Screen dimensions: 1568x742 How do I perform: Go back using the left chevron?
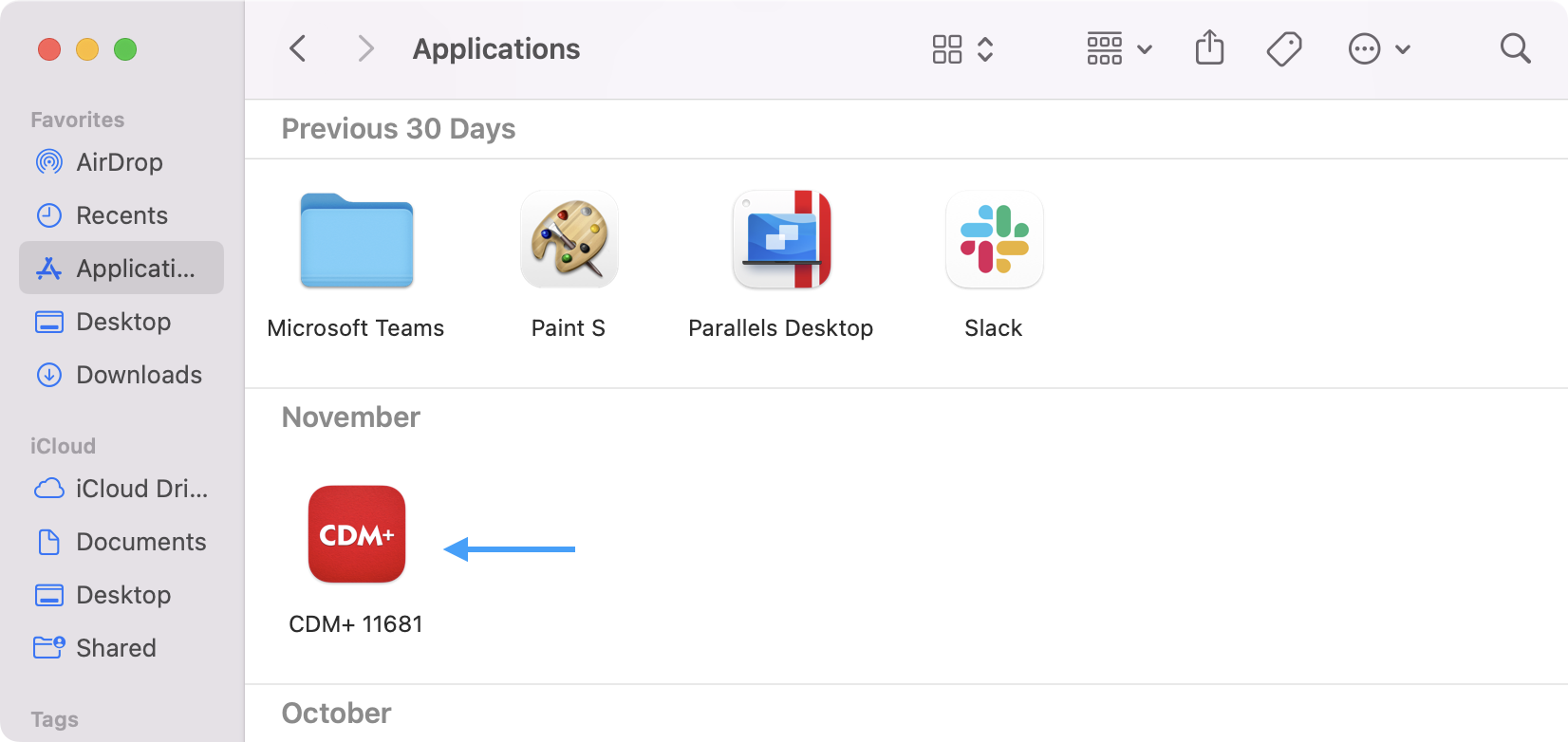pos(298,48)
